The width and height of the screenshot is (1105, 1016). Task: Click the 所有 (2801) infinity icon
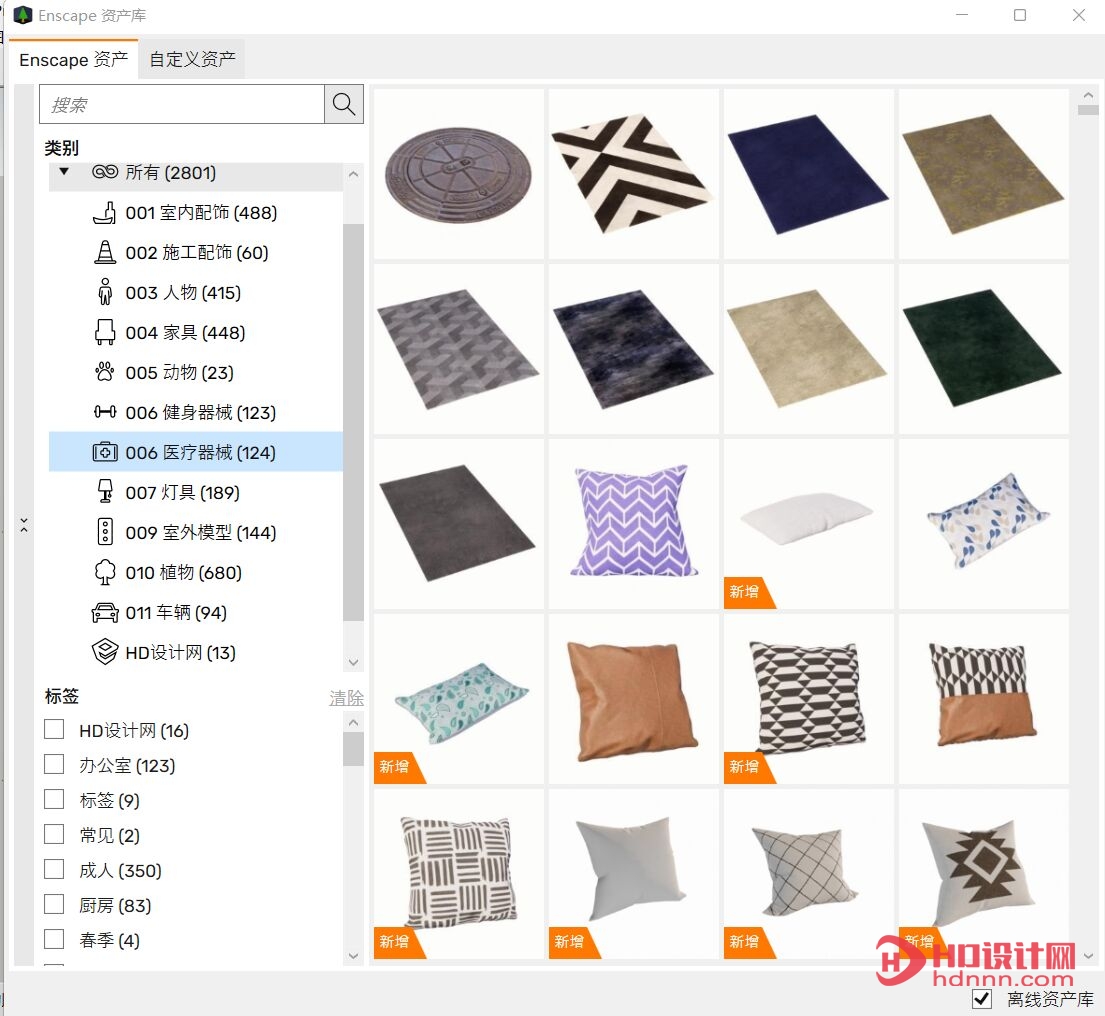(x=105, y=172)
